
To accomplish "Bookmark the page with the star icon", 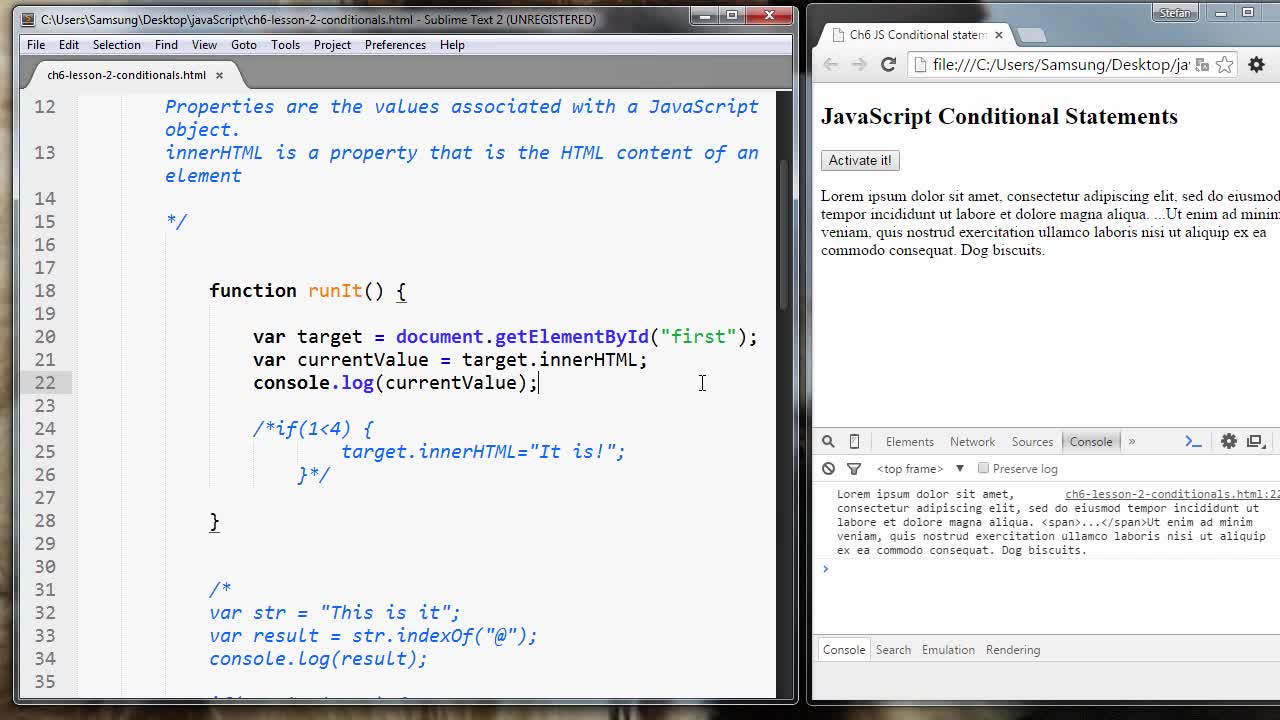I will (1225, 64).
